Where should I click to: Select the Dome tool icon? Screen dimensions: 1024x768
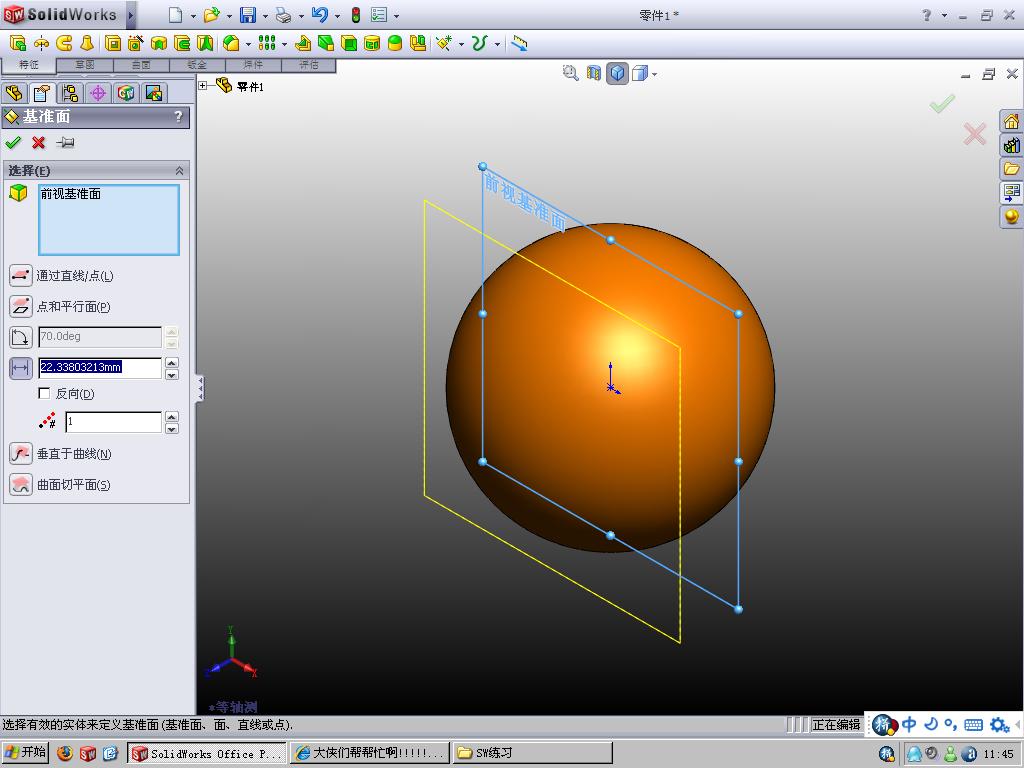(x=395, y=44)
